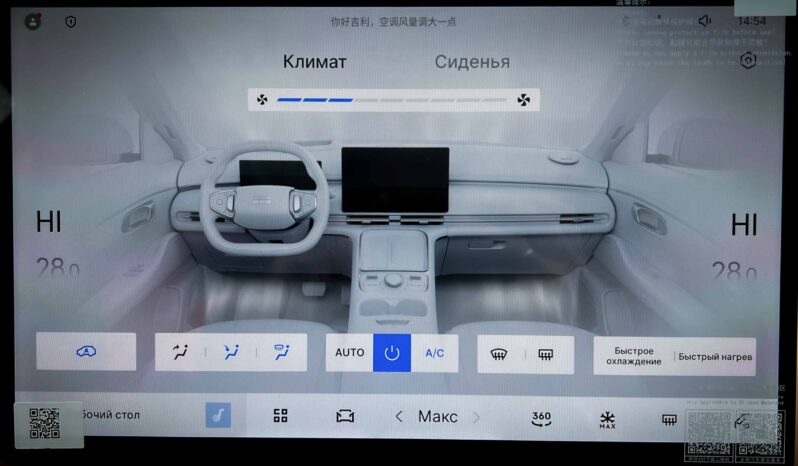Viewport: 798px width, 466px height.
Task: Adjust driver-side HI temperature
Action: tap(48, 222)
